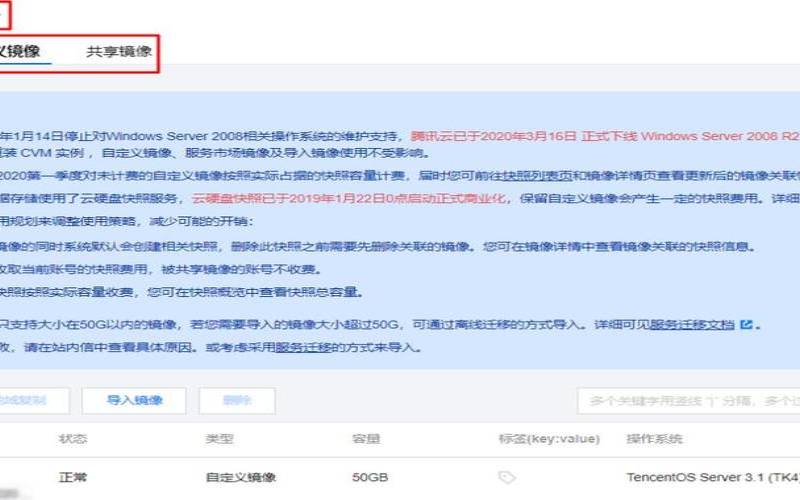The width and height of the screenshot is (800, 500).
Task: Click the external link icon after 服务迁移文档
Action: pyautogui.click(x=746, y=324)
